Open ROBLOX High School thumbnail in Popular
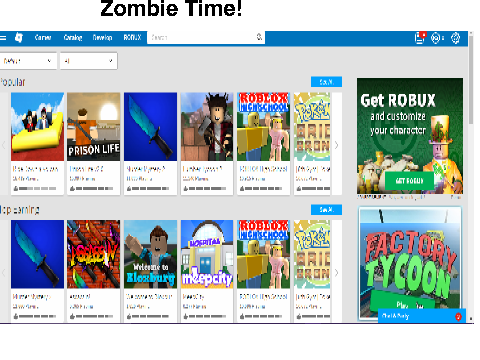The image size is (480, 360). pyautogui.click(x=263, y=127)
